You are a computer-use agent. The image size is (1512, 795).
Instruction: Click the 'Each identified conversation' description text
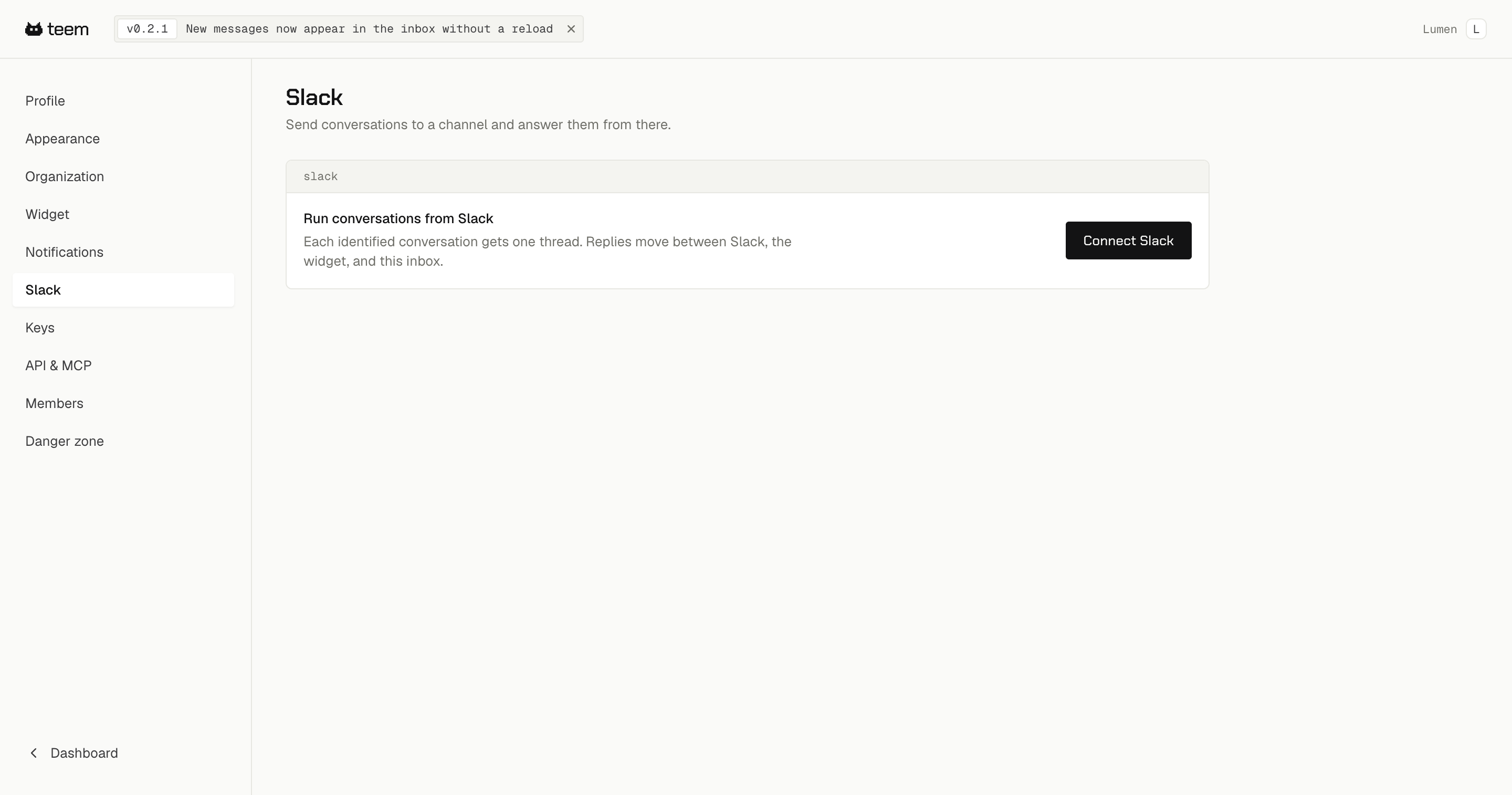pos(548,252)
